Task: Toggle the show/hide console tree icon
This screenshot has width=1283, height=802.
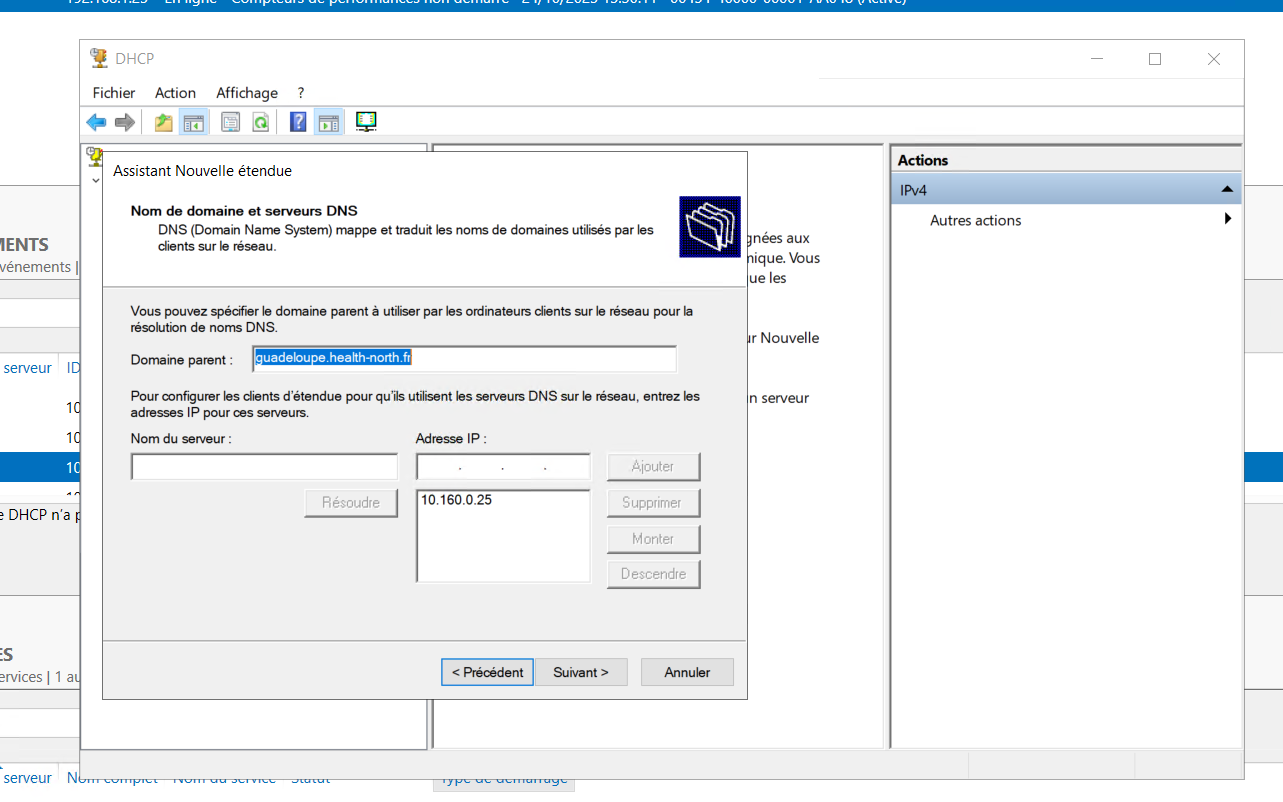Action: click(193, 122)
